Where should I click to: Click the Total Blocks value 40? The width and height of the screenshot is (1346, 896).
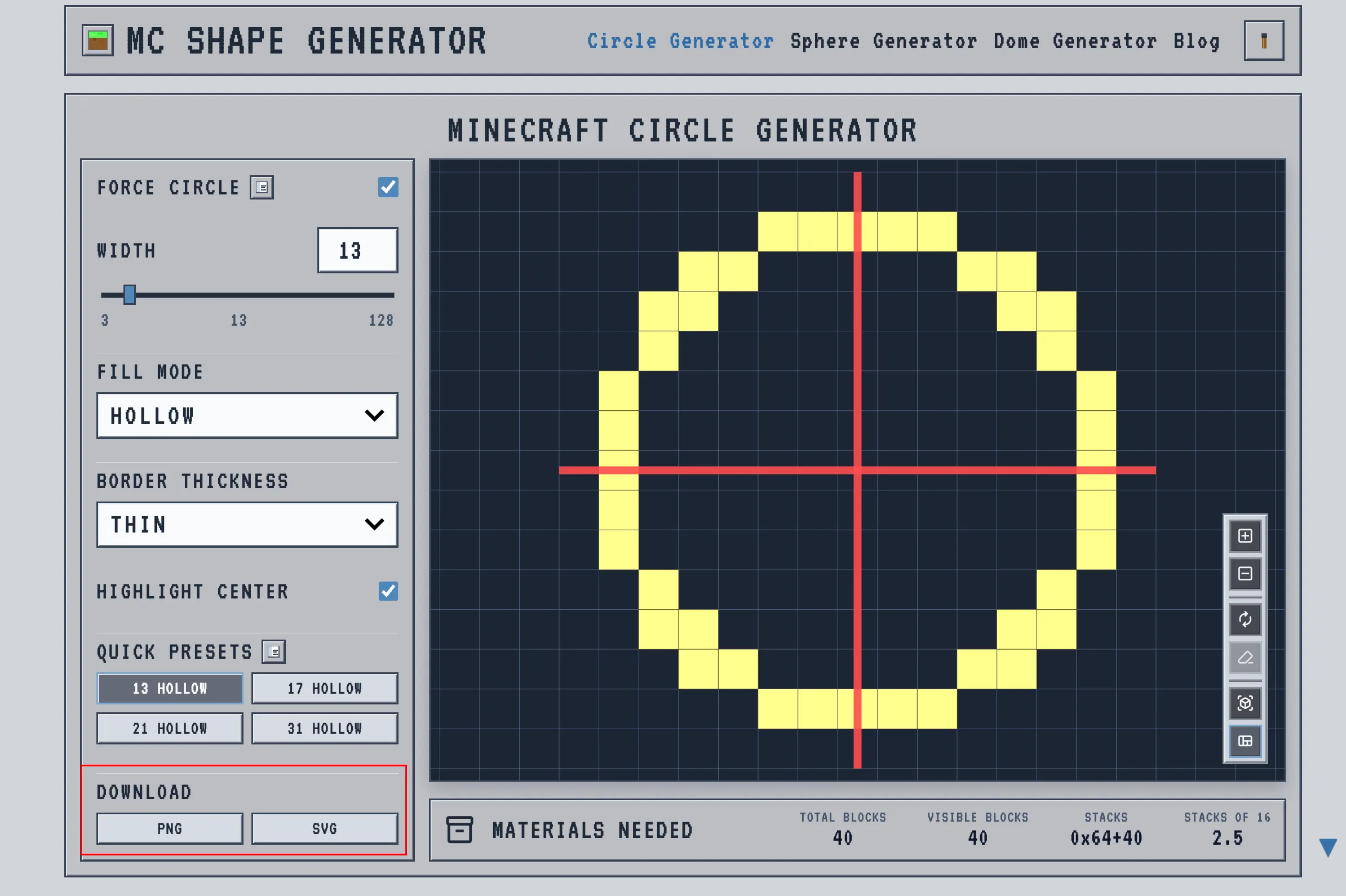pos(843,839)
